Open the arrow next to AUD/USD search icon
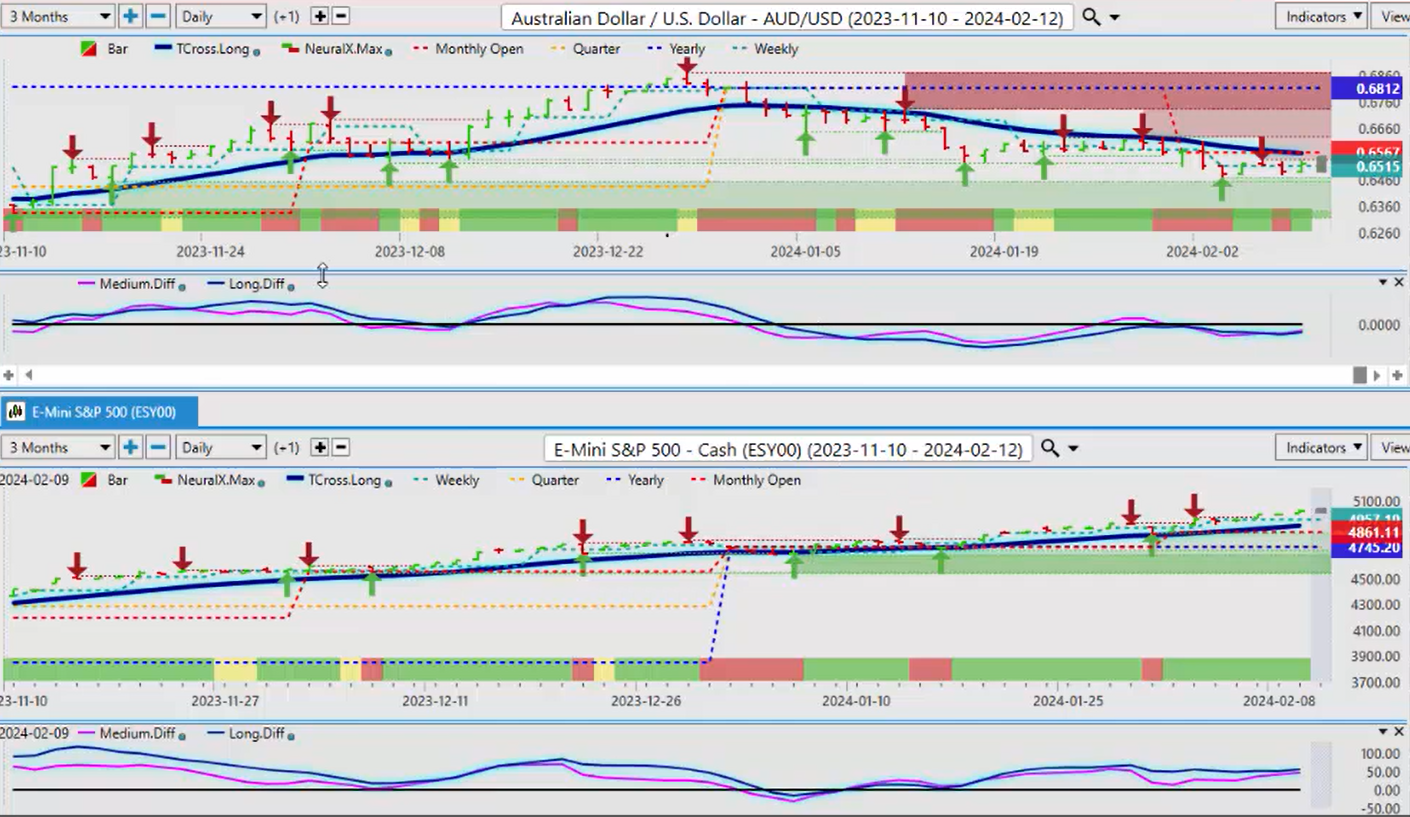This screenshot has height=817, width=1410. 1114,18
